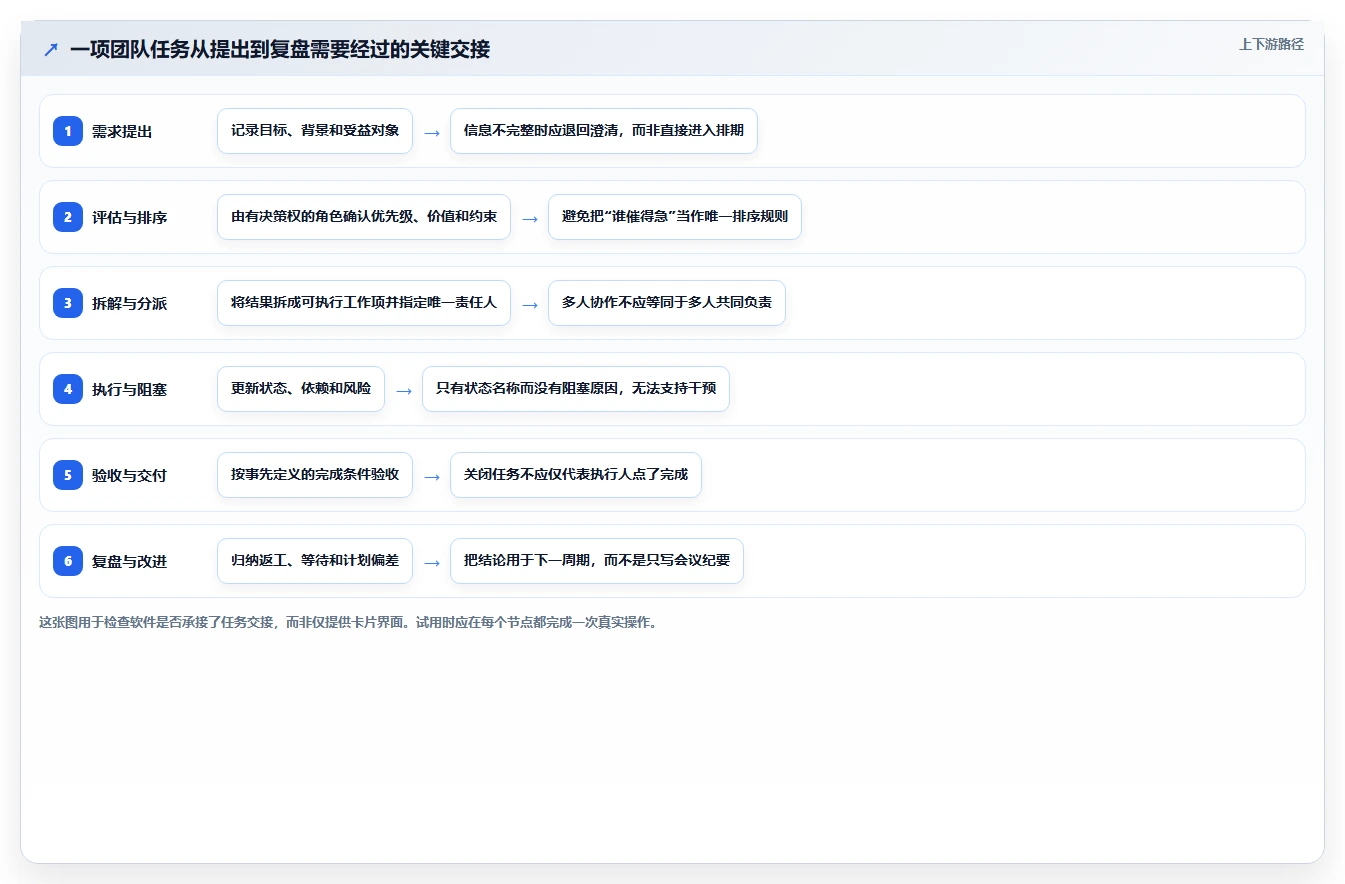
Task: Select the 更新状态、依赖和风险 card
Action: [x=301, y=389]
